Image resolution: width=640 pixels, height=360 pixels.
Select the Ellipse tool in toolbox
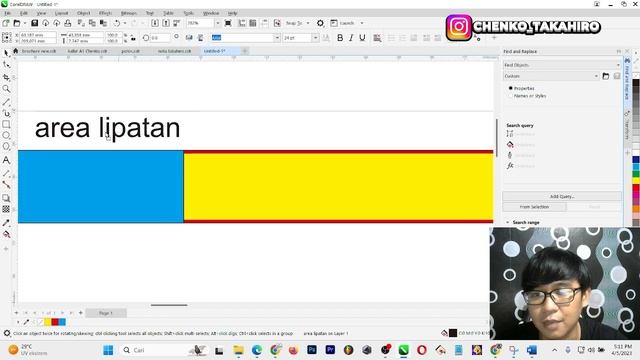point(6,135)
